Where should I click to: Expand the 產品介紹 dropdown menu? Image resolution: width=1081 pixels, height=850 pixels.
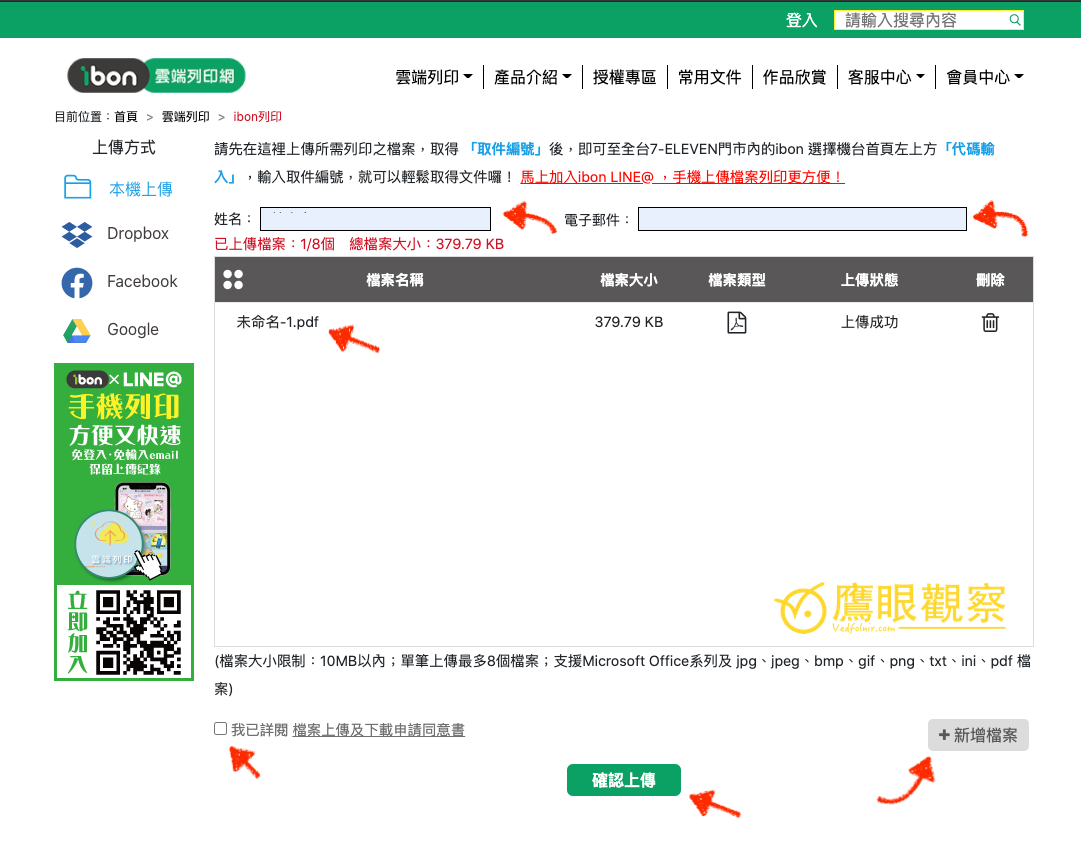(532, 77)
